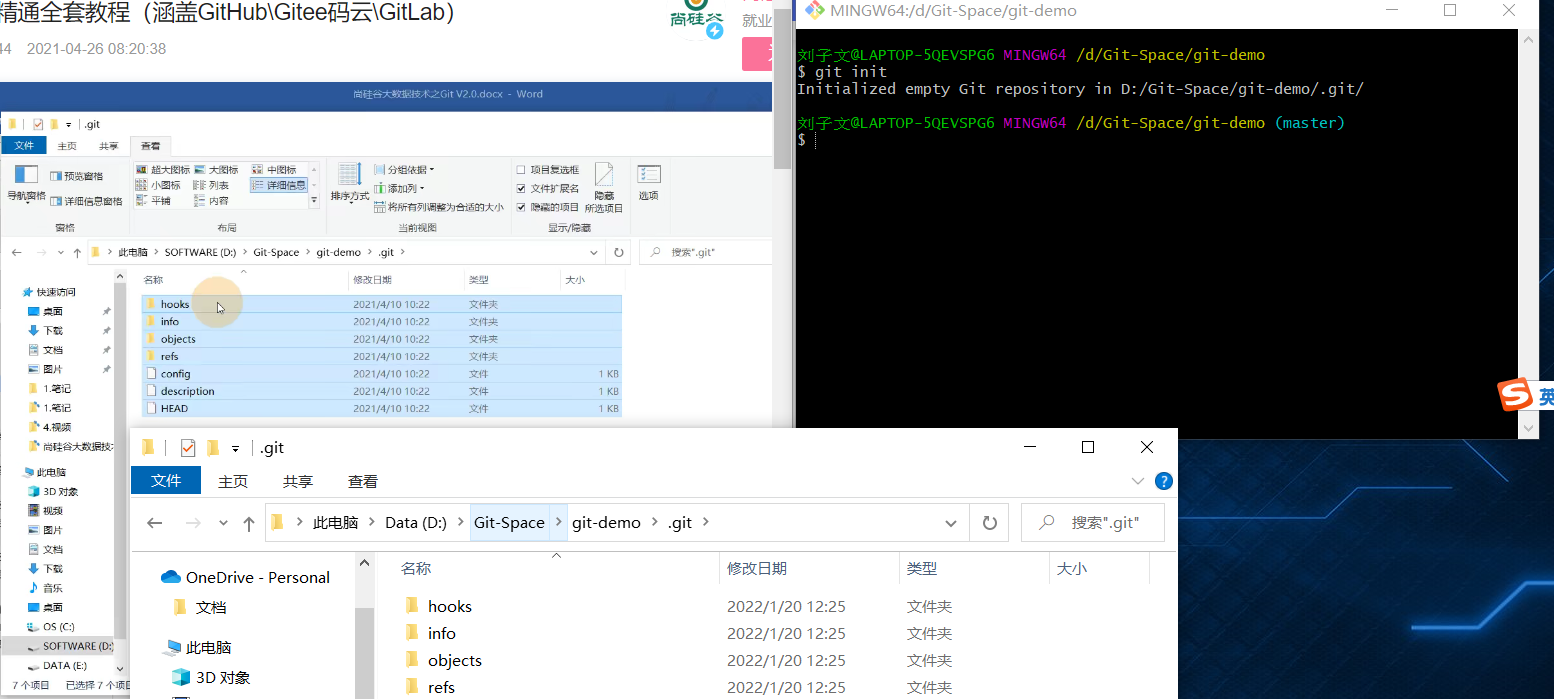Viewport: 1554px width, 699px height.
Task: Go up one level in background Explorer
Action: 78,252
